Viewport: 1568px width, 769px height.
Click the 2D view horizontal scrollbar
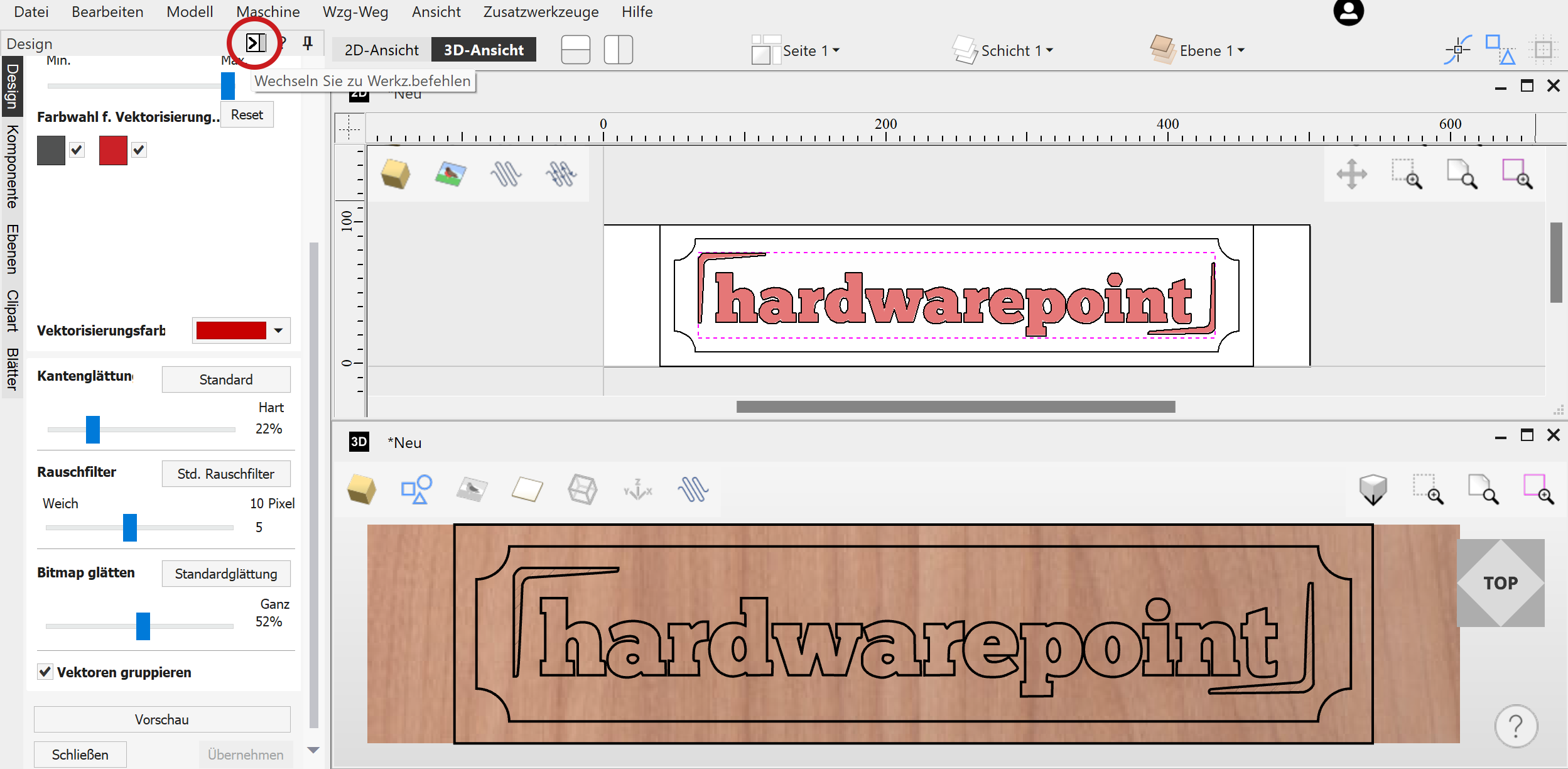[956, 407]
